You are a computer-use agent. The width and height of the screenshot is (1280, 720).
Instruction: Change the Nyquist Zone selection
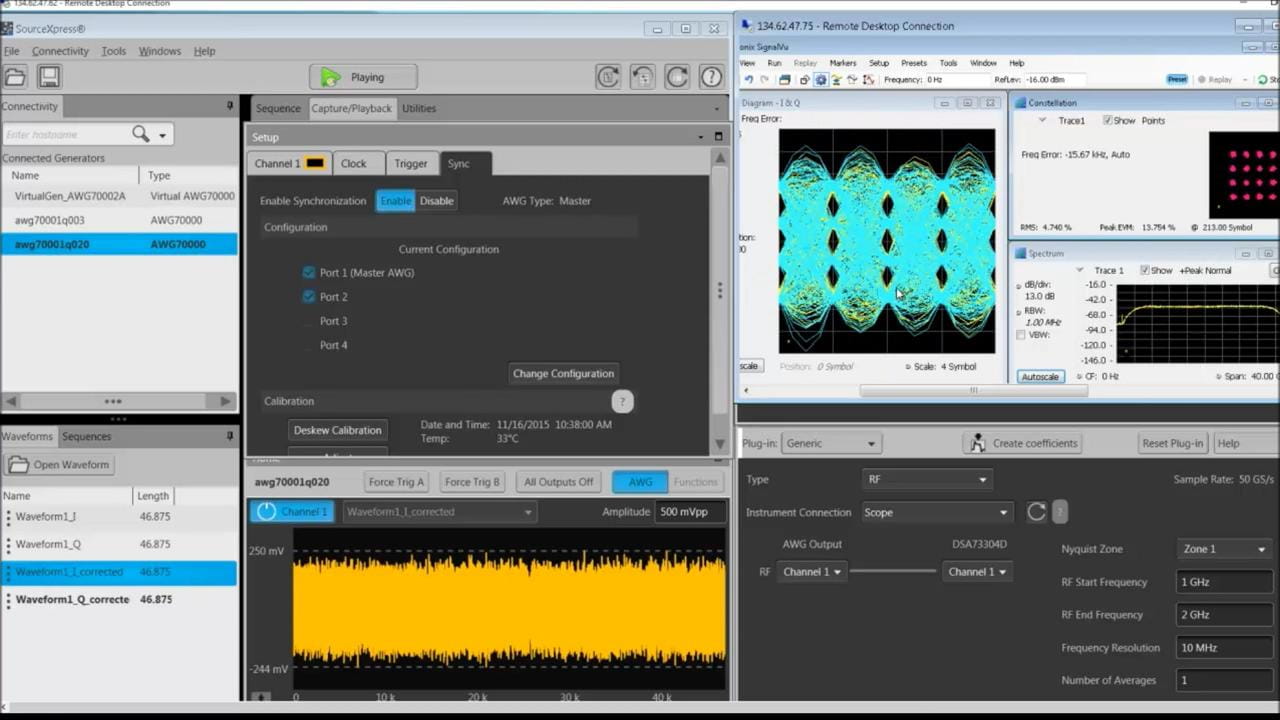(x=1223, y=548)
